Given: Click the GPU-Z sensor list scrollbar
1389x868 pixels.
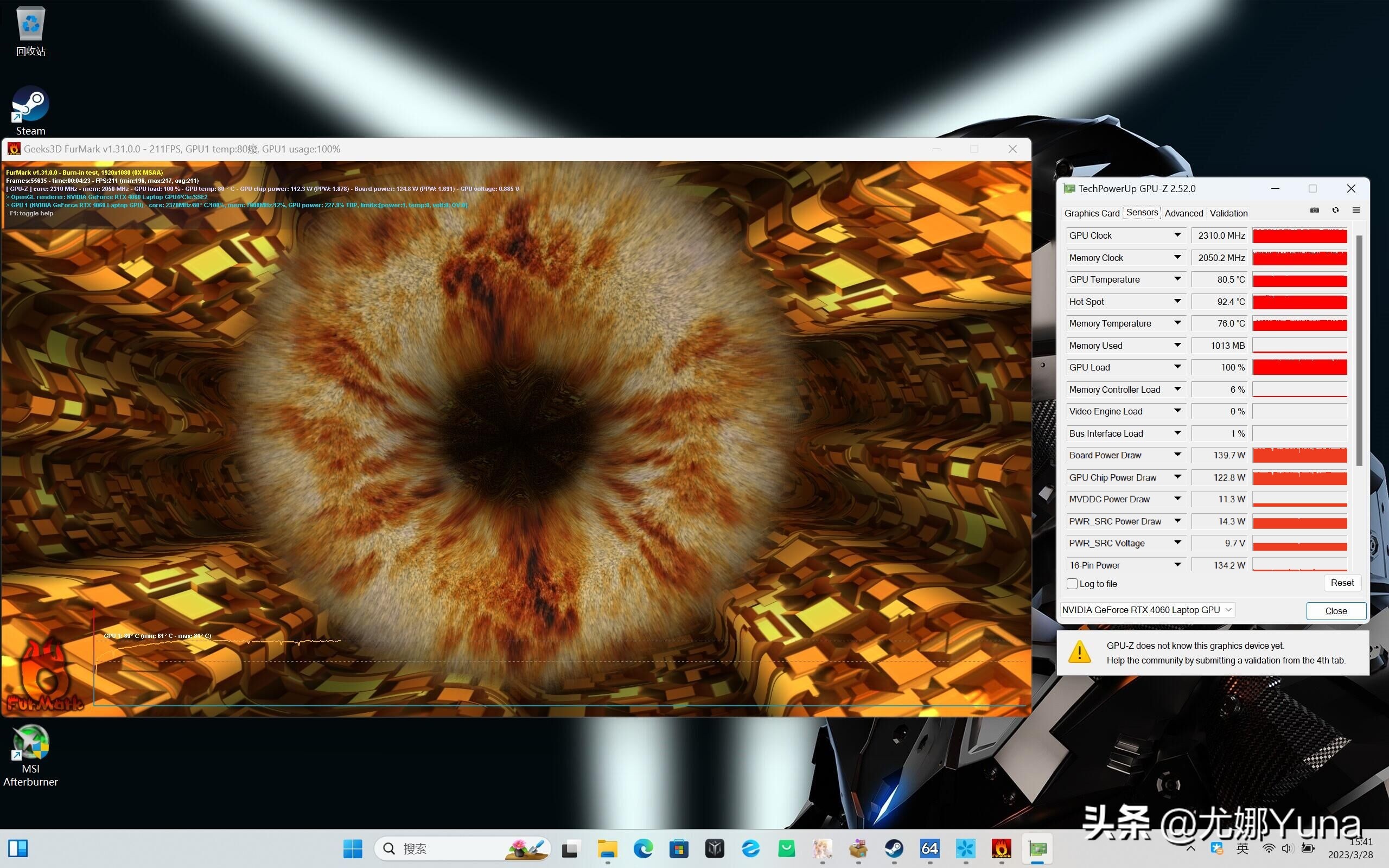Looking at the screenshot, I should (1359, 350).
